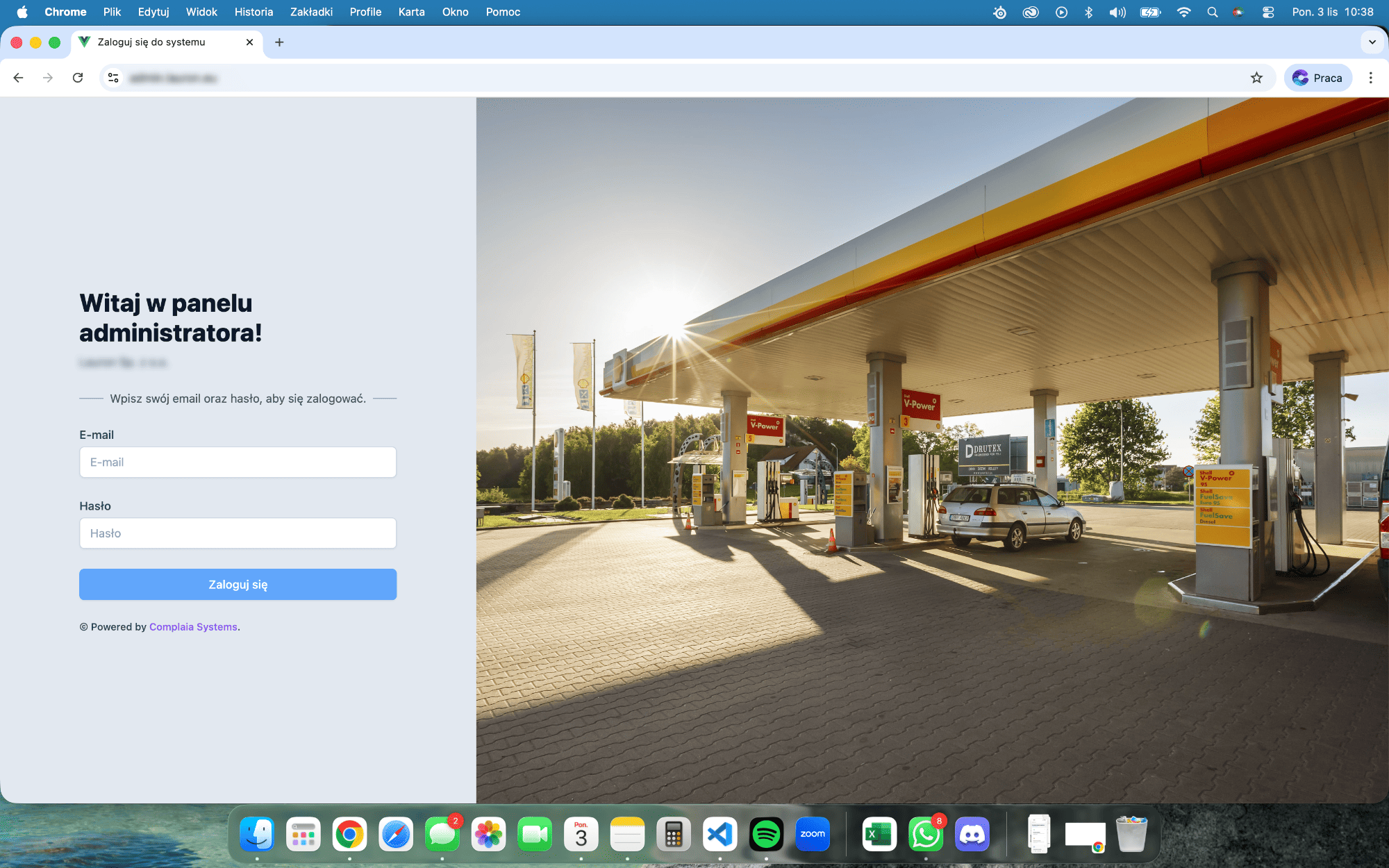Open Visual Studio Code from dock
The image size is (1389, 868).
(720, 834)
